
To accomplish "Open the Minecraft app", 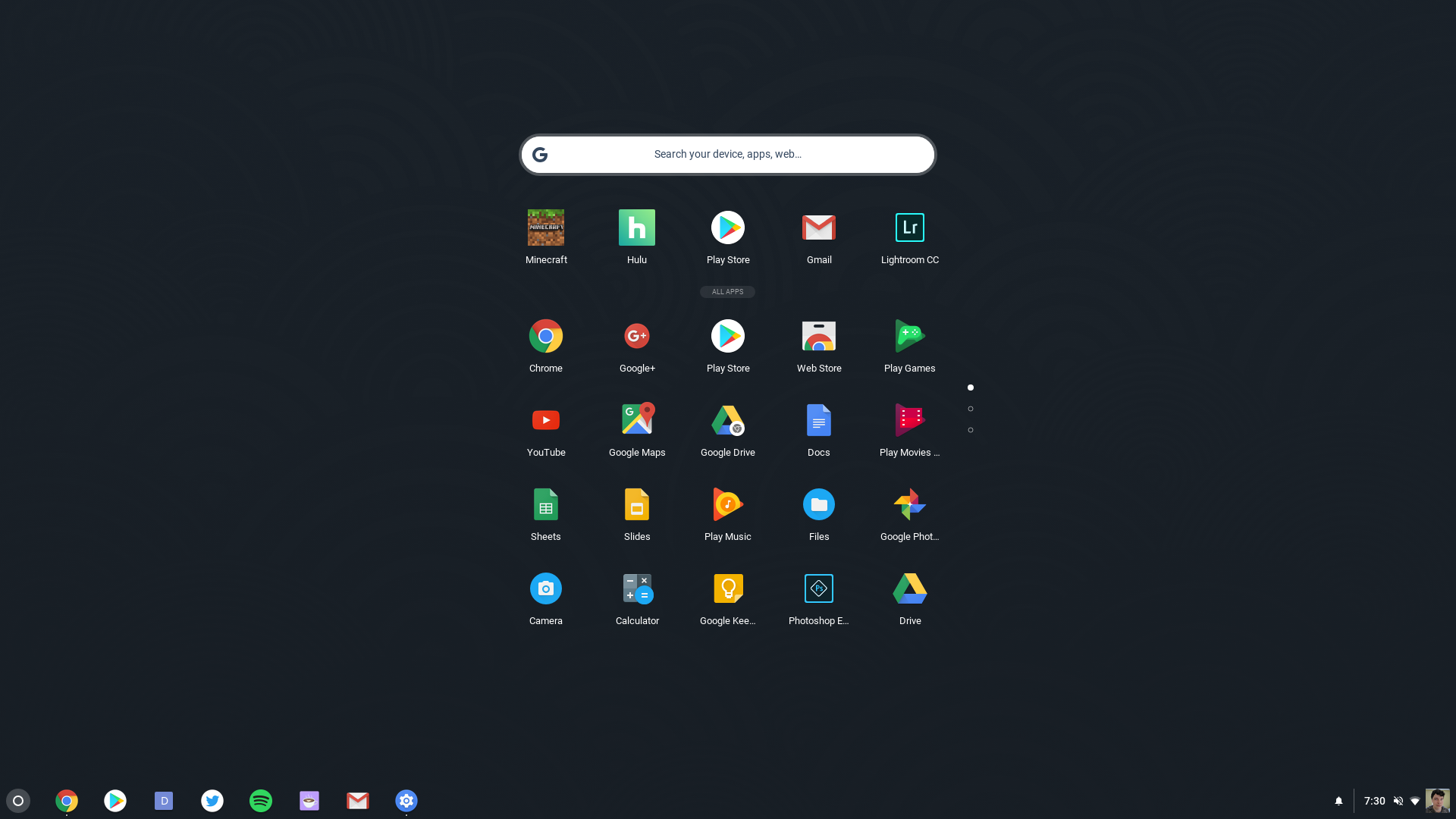I will [546, 227].
